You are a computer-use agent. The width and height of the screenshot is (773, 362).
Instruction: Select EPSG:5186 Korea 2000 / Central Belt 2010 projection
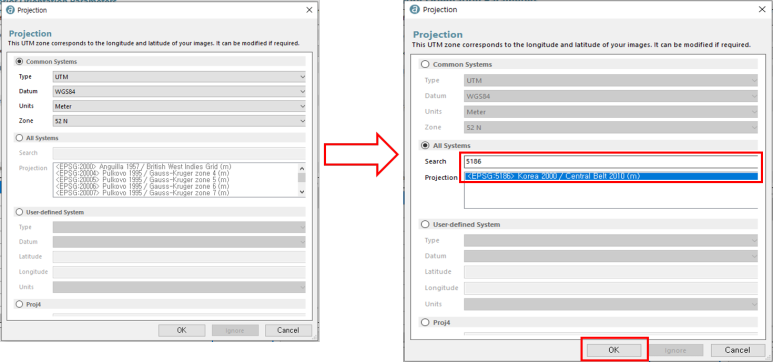point(611,177)
